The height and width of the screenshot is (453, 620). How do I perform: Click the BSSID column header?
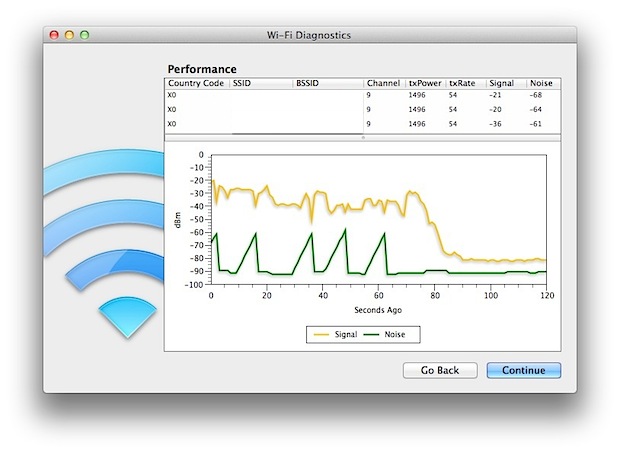coord(327,84)
